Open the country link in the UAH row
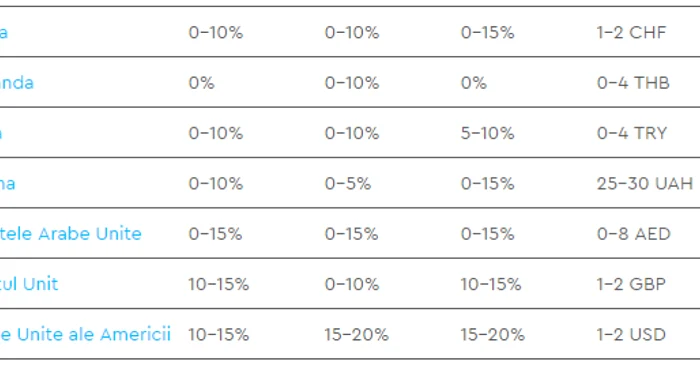Viewport: 700px width, 368px height. pyautogui.click(x=8, y=184)
